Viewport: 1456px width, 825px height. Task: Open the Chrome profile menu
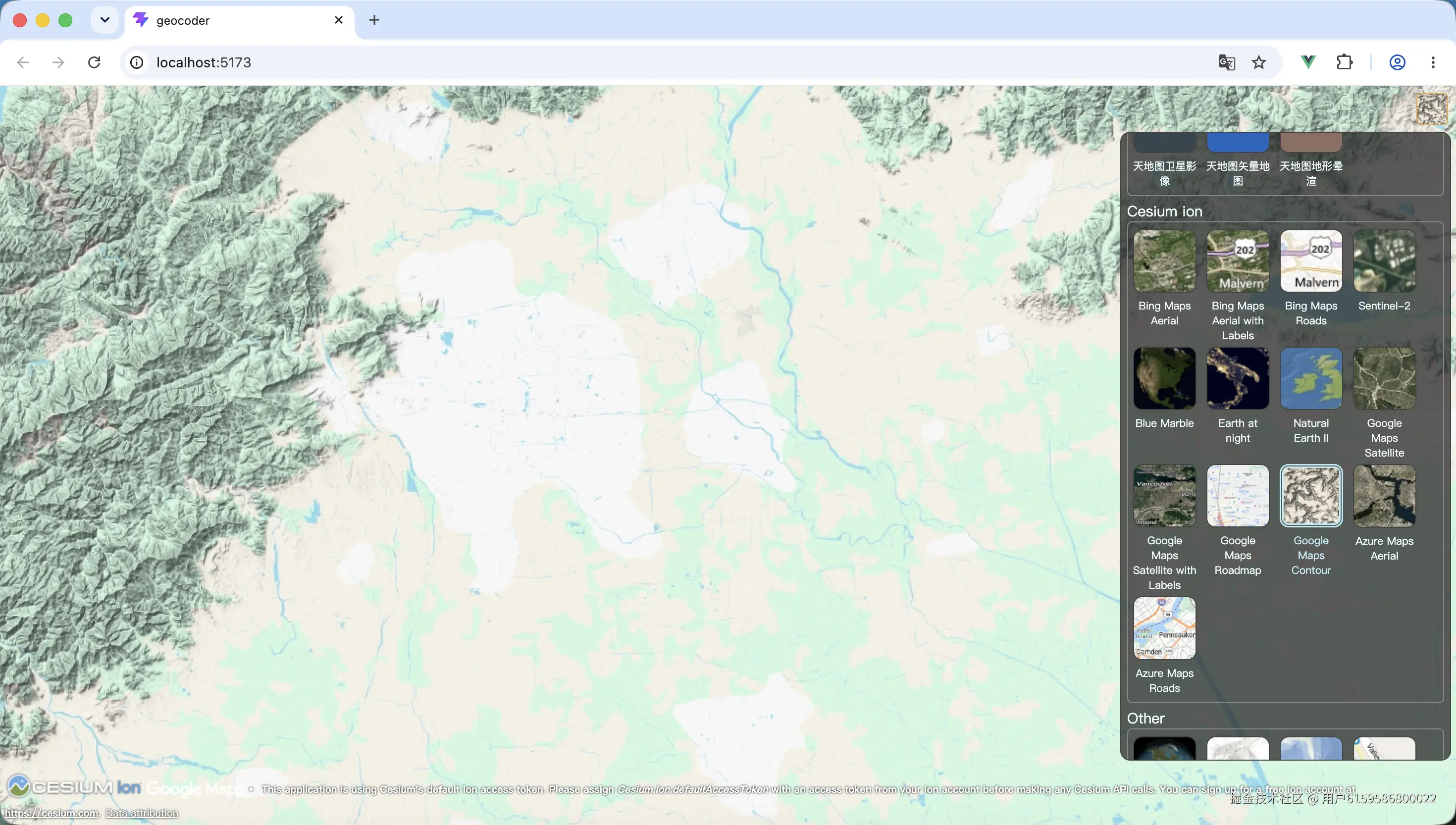point(1397,62)
